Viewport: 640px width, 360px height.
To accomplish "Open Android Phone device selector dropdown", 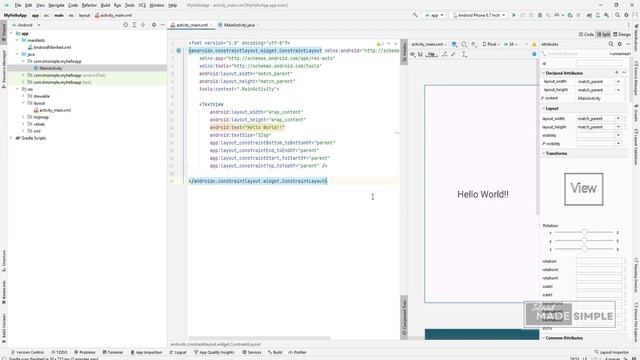I will point(478,15).
